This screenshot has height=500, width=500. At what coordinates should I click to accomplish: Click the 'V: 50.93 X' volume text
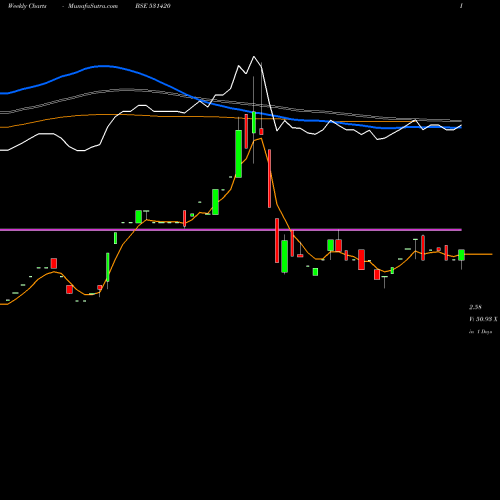(483, 319)
